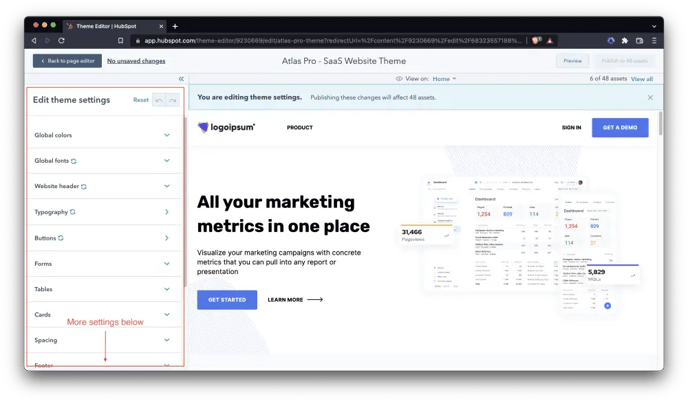Screen dimensions: 688x403
Task: Click the GET STARTED button
Action: [x=227, y=300]
